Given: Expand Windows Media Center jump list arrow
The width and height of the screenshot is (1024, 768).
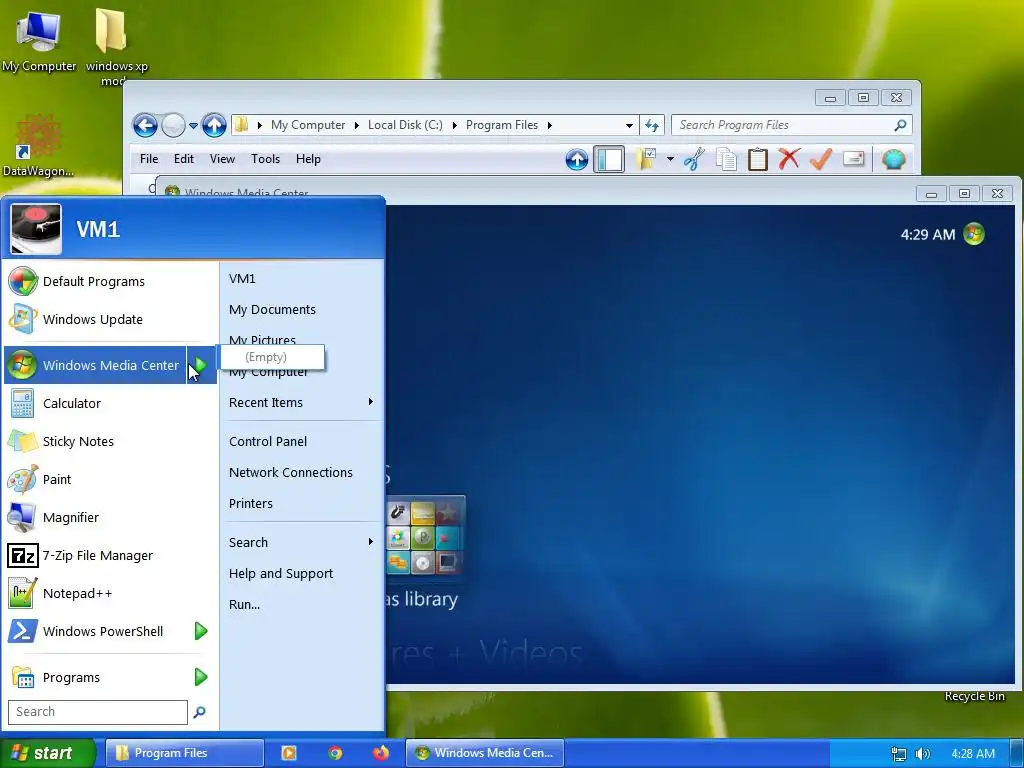Looking at the screenshot, I should tap(202, 365).
